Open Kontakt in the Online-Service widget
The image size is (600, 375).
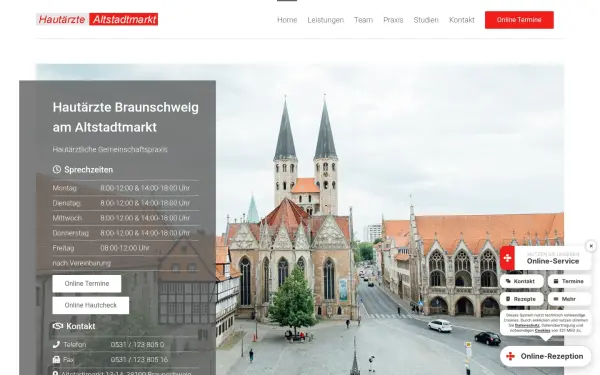point(522,281)
